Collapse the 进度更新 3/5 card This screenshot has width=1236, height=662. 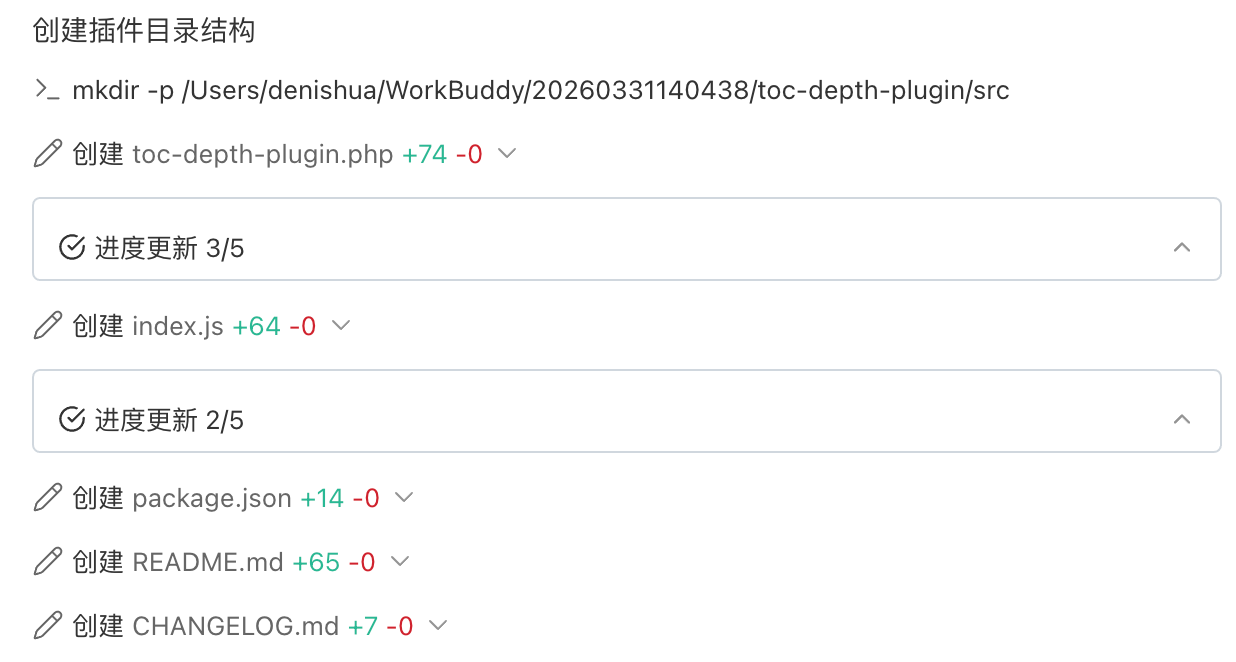[x=1182, y=247]
